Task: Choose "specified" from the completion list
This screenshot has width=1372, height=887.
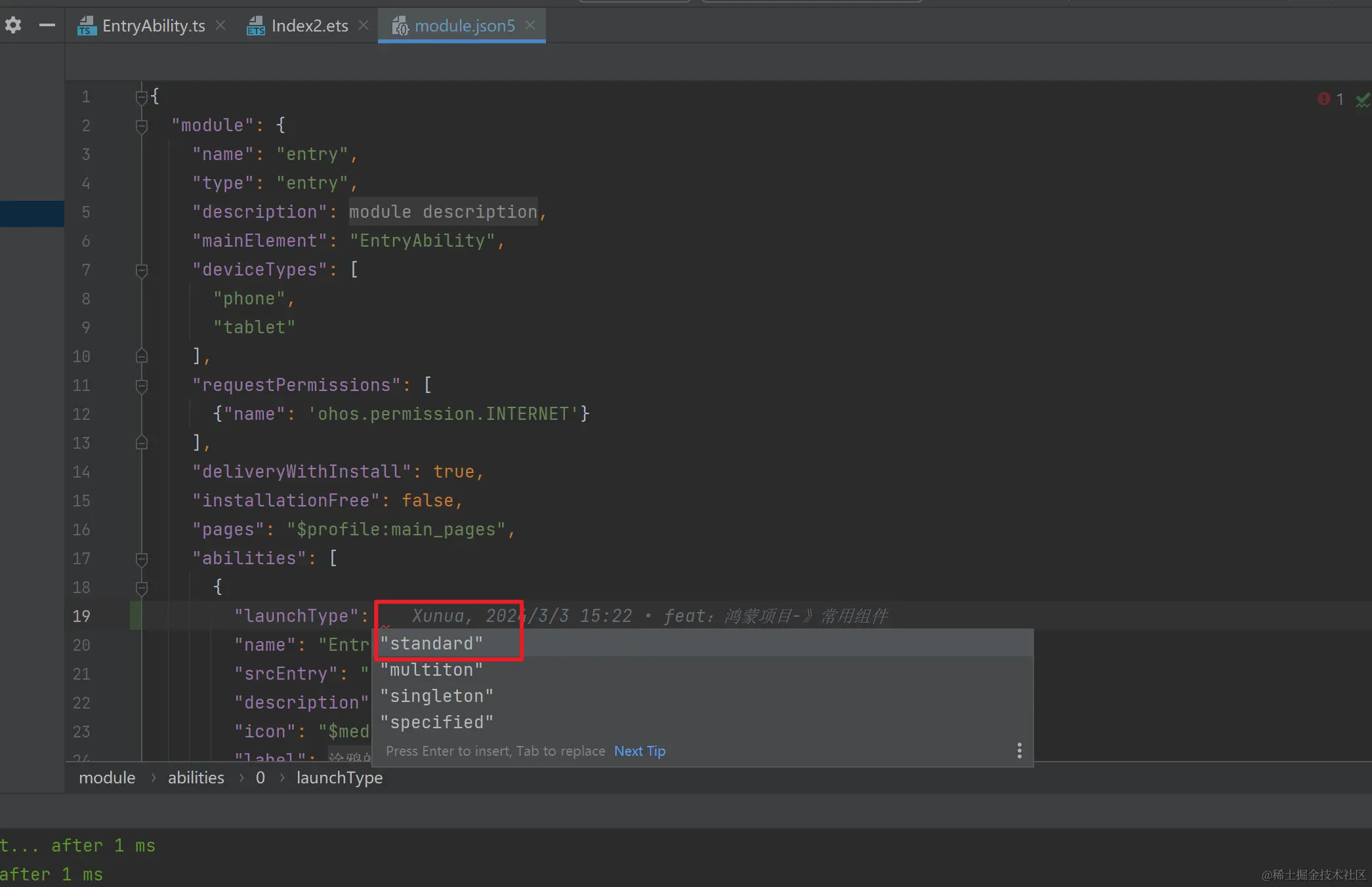Action: click(x=703, y=722)
